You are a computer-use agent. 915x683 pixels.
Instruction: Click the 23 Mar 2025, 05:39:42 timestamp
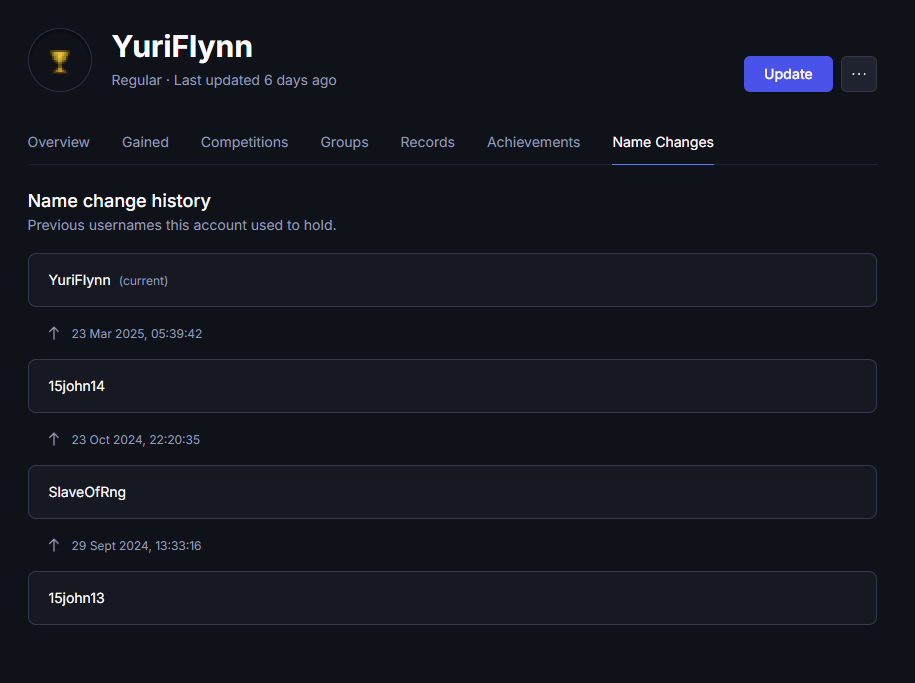click(137, 334)
